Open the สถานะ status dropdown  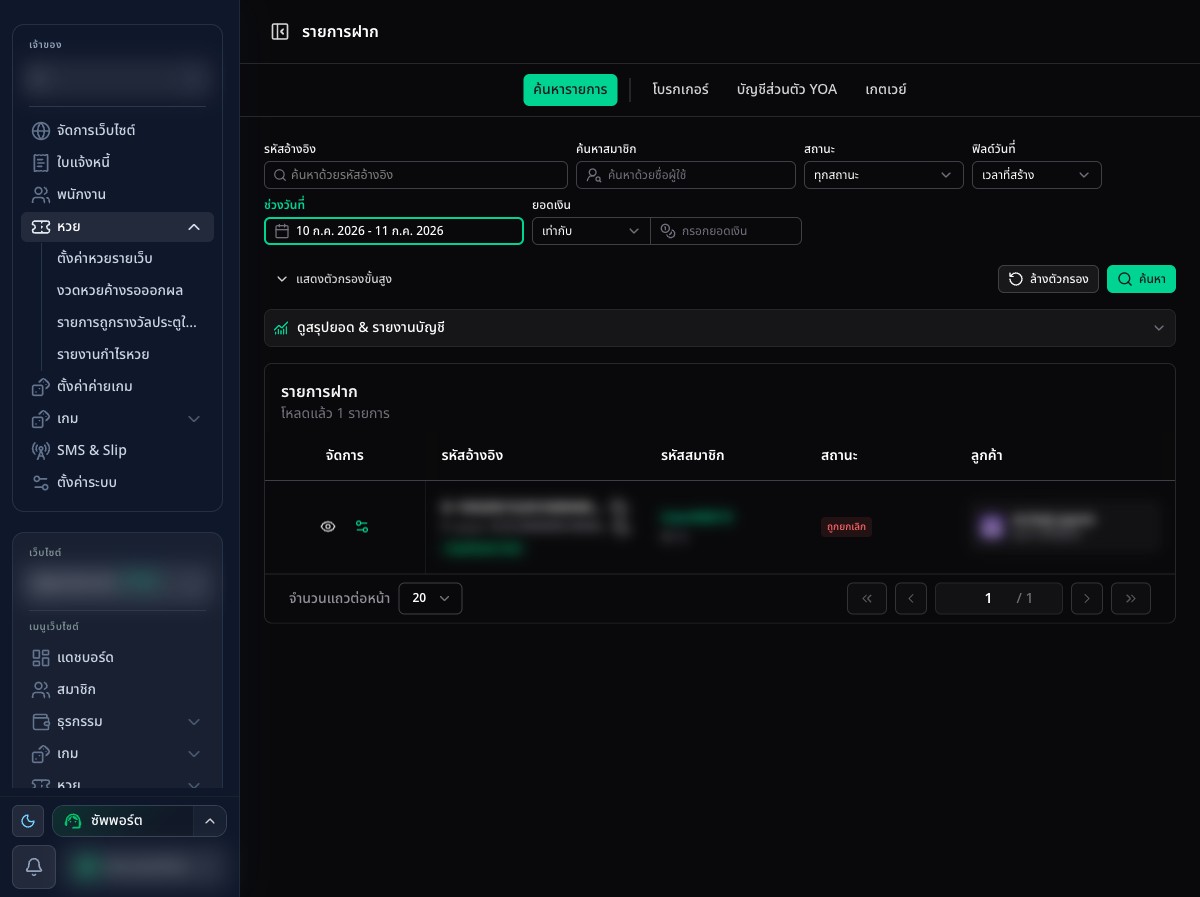[884, 175]
